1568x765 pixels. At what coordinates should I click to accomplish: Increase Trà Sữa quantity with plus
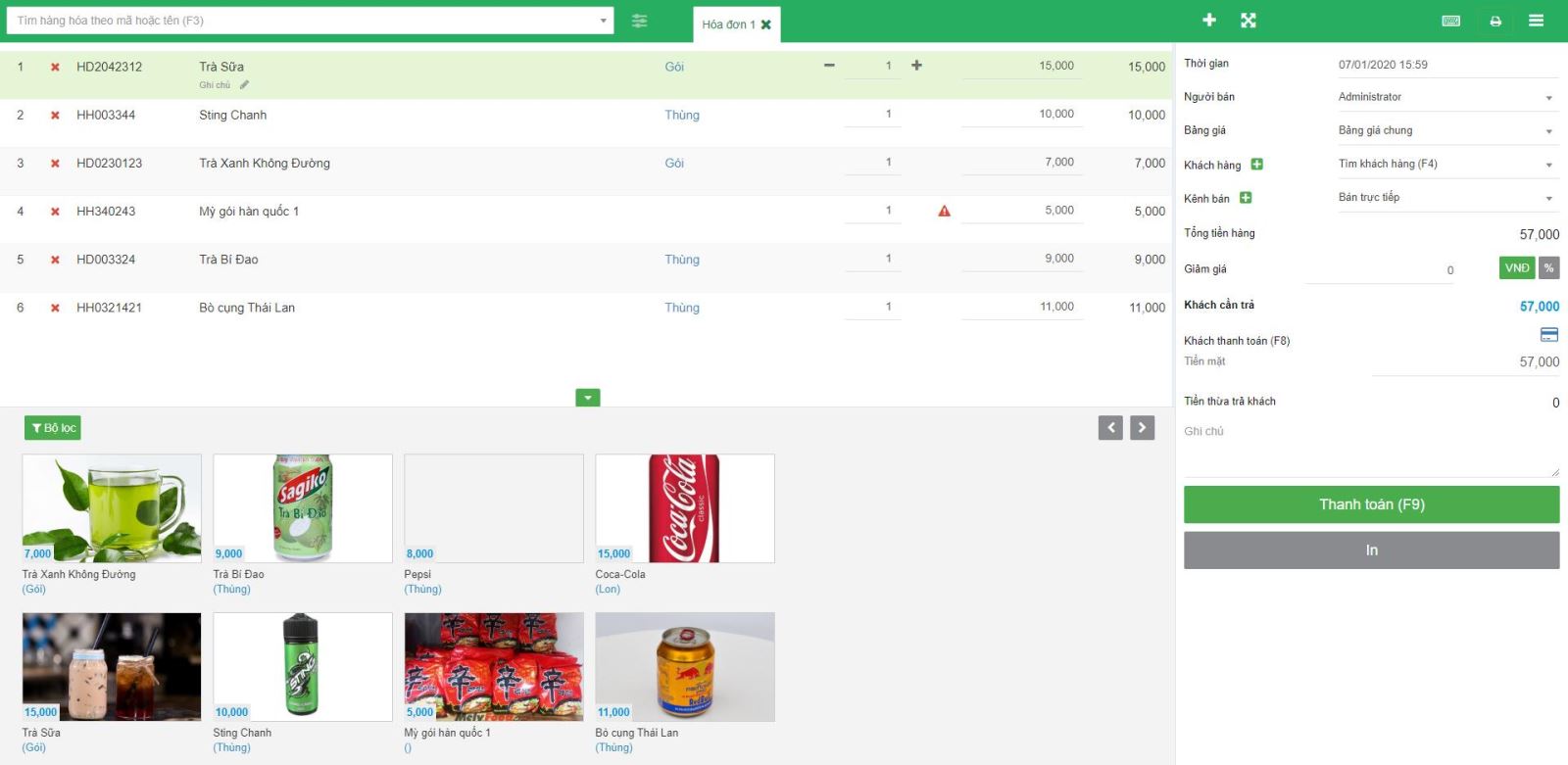pyautogui.click(x=916, y=66)
